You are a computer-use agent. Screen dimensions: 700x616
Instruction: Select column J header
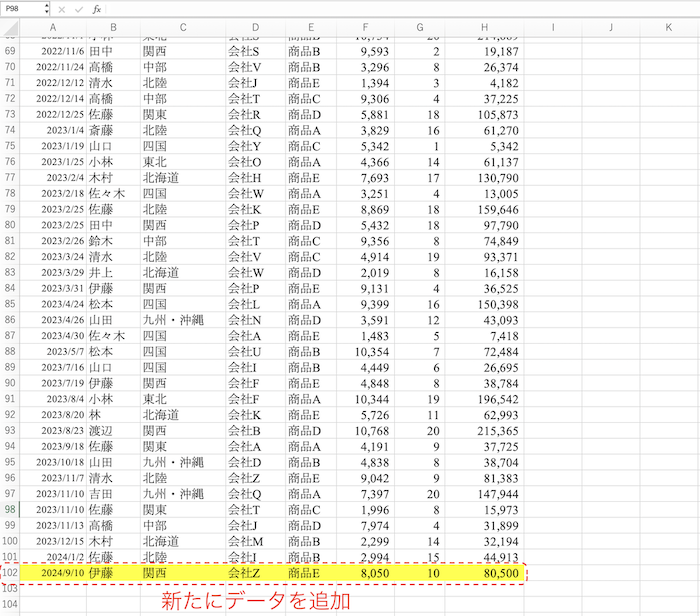point(611,28)
